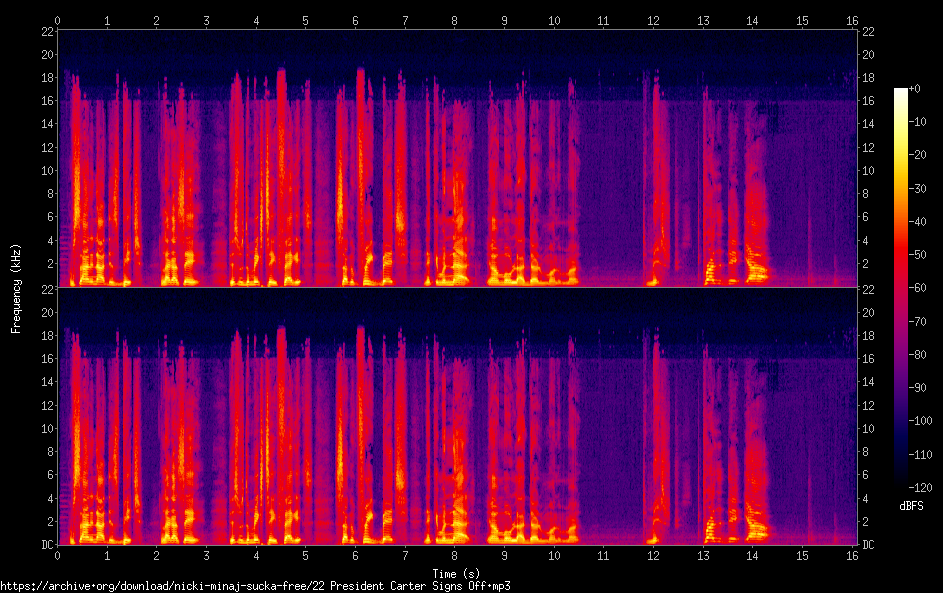This screenshot has width=943, height=593.
Task: Click the 5-second mark on the bottom time axis
Action: (x=306, y=555)
